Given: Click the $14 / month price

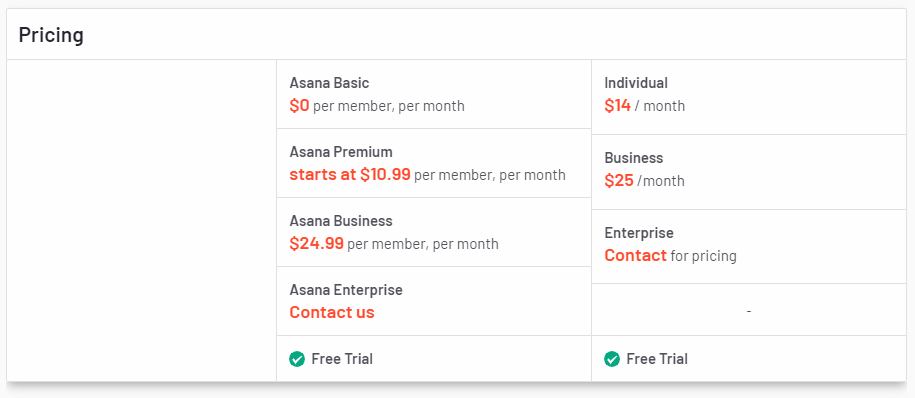Looking at the screenshot, I should [x=645, y=106].
